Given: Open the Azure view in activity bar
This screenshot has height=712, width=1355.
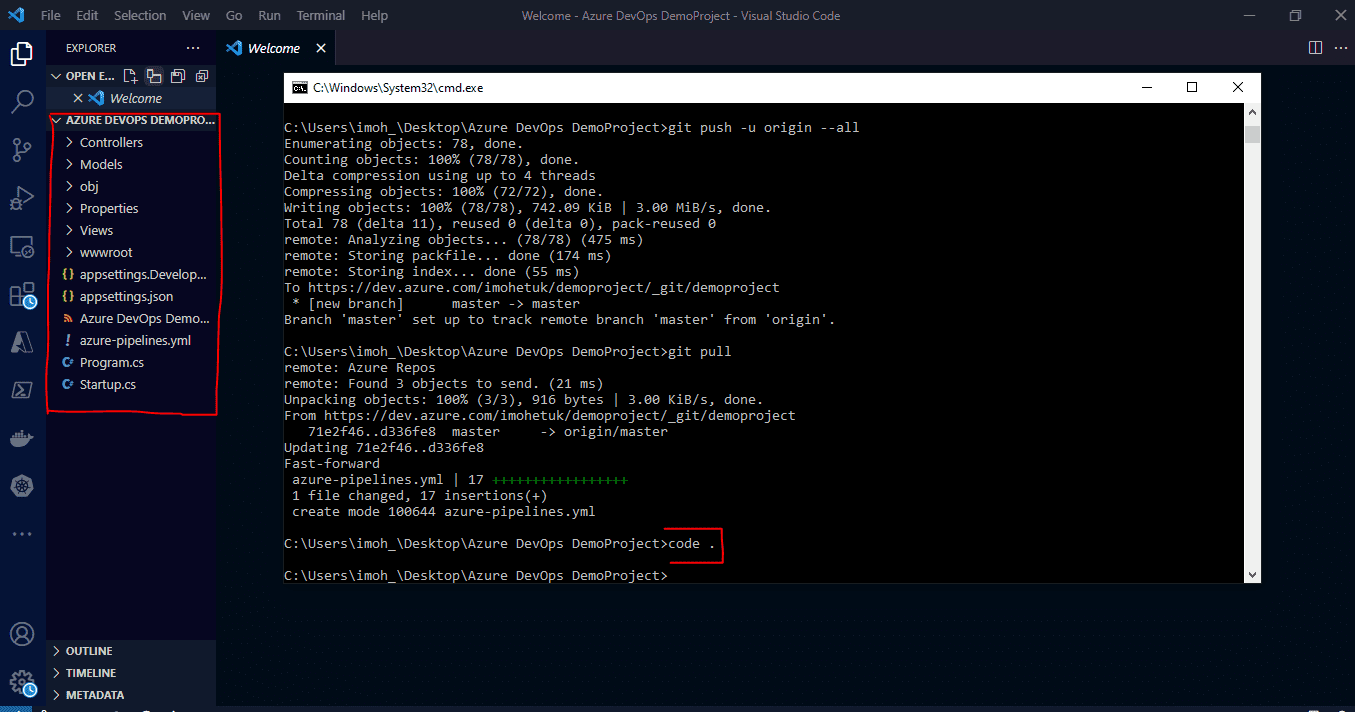Looking at the screenshot, I should click(x=22, y=342).
